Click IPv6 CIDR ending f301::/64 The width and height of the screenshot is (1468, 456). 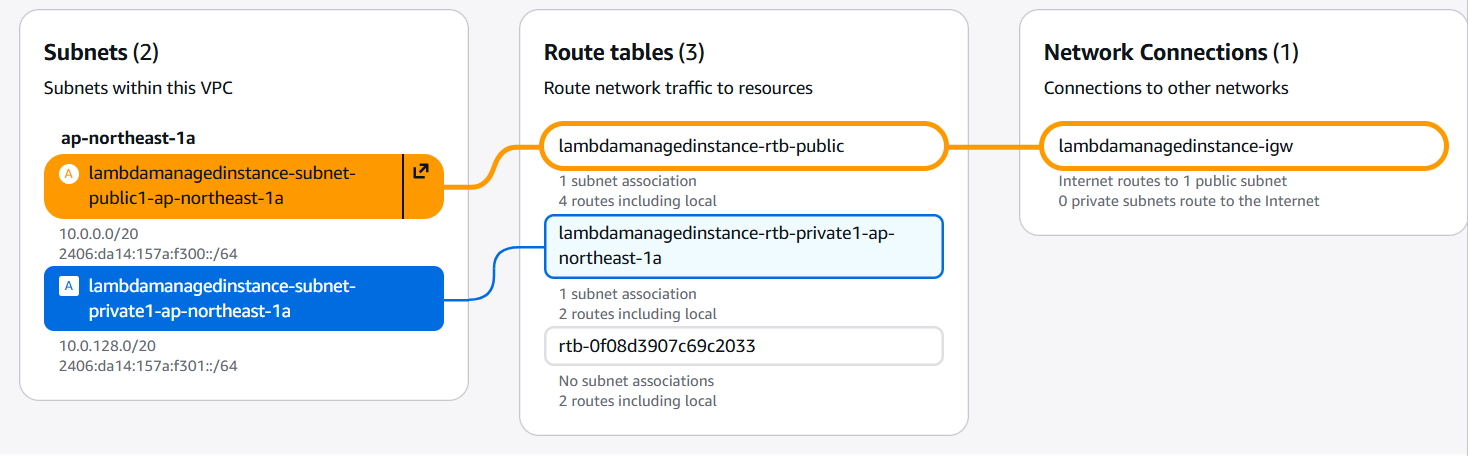tap(148, 365)
